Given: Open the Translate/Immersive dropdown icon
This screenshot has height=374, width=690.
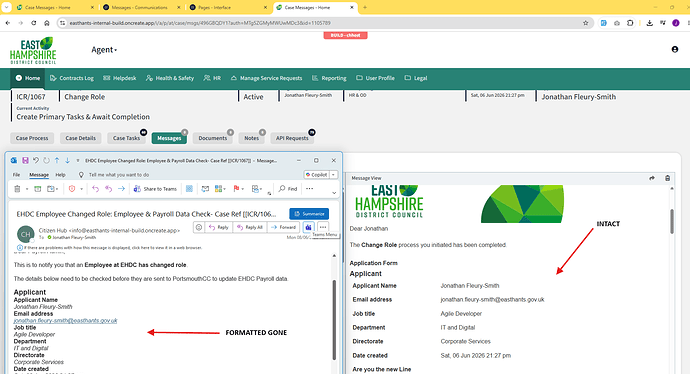Looking at the screenshot, I should [x=257, y=189].
